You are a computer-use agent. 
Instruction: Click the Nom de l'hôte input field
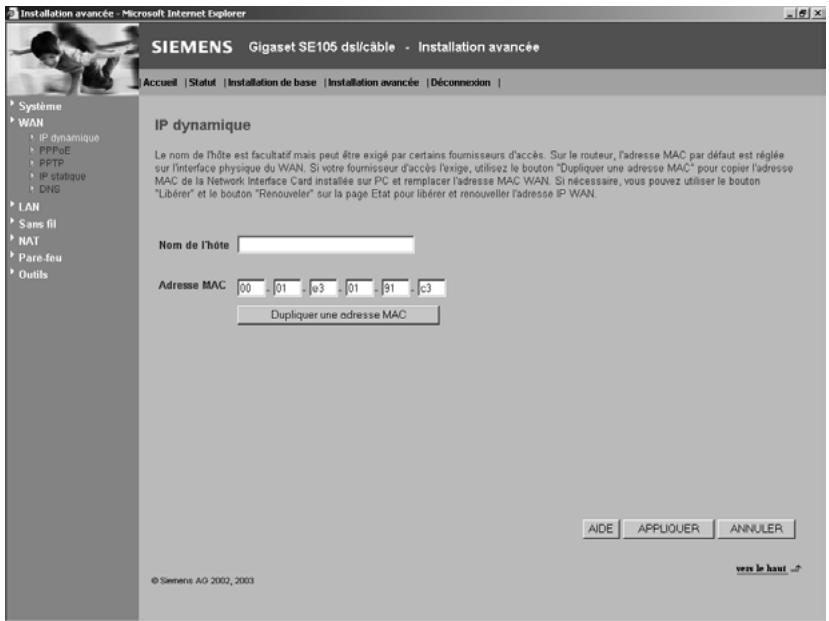(326, 245)
